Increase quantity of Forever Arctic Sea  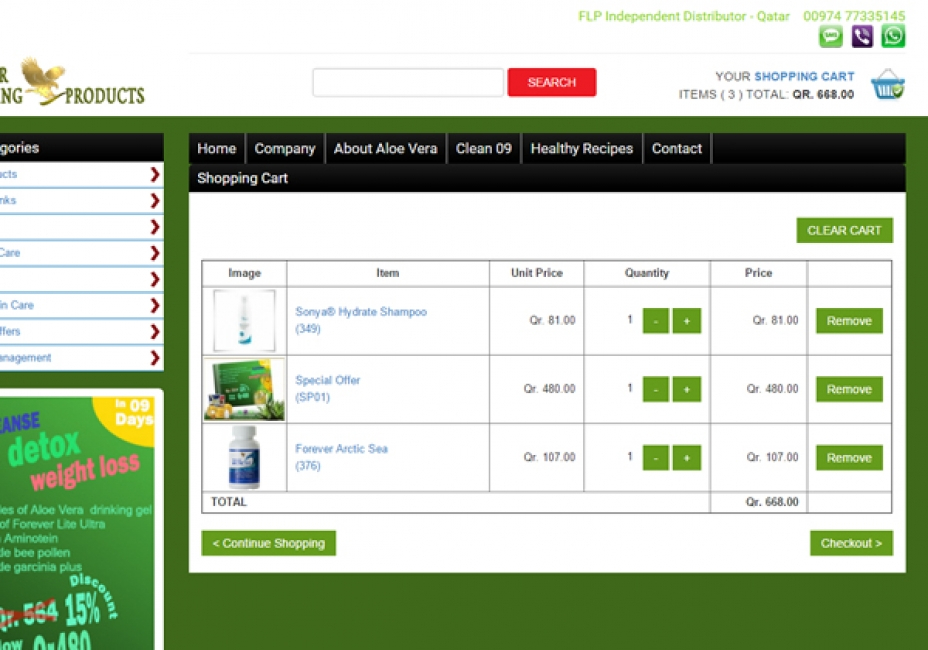(687, 458)
